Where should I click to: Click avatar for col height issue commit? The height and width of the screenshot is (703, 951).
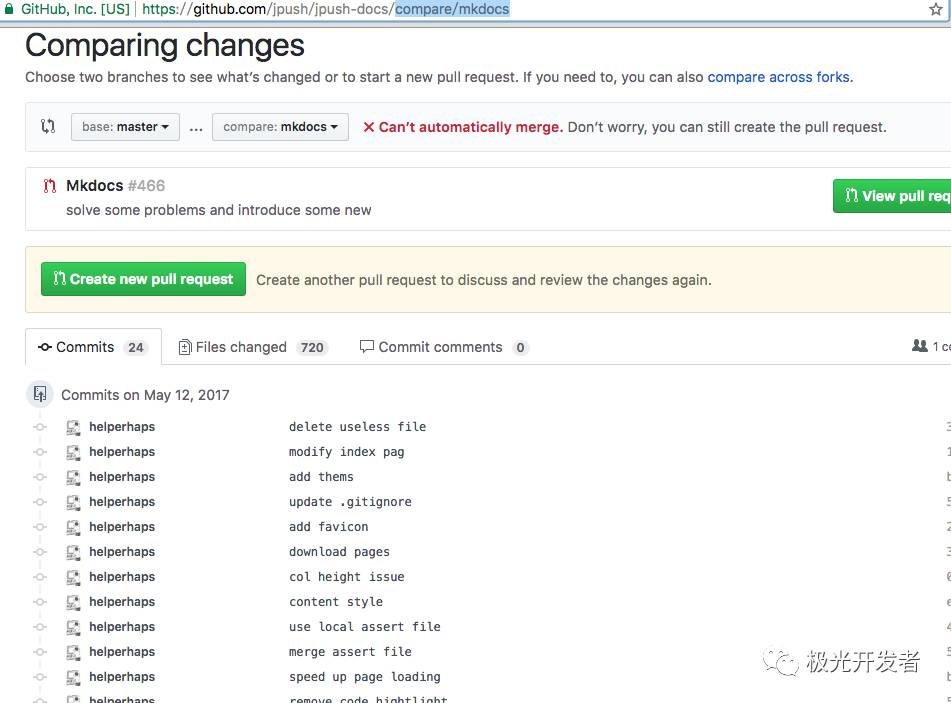click(x=73, y=577)
